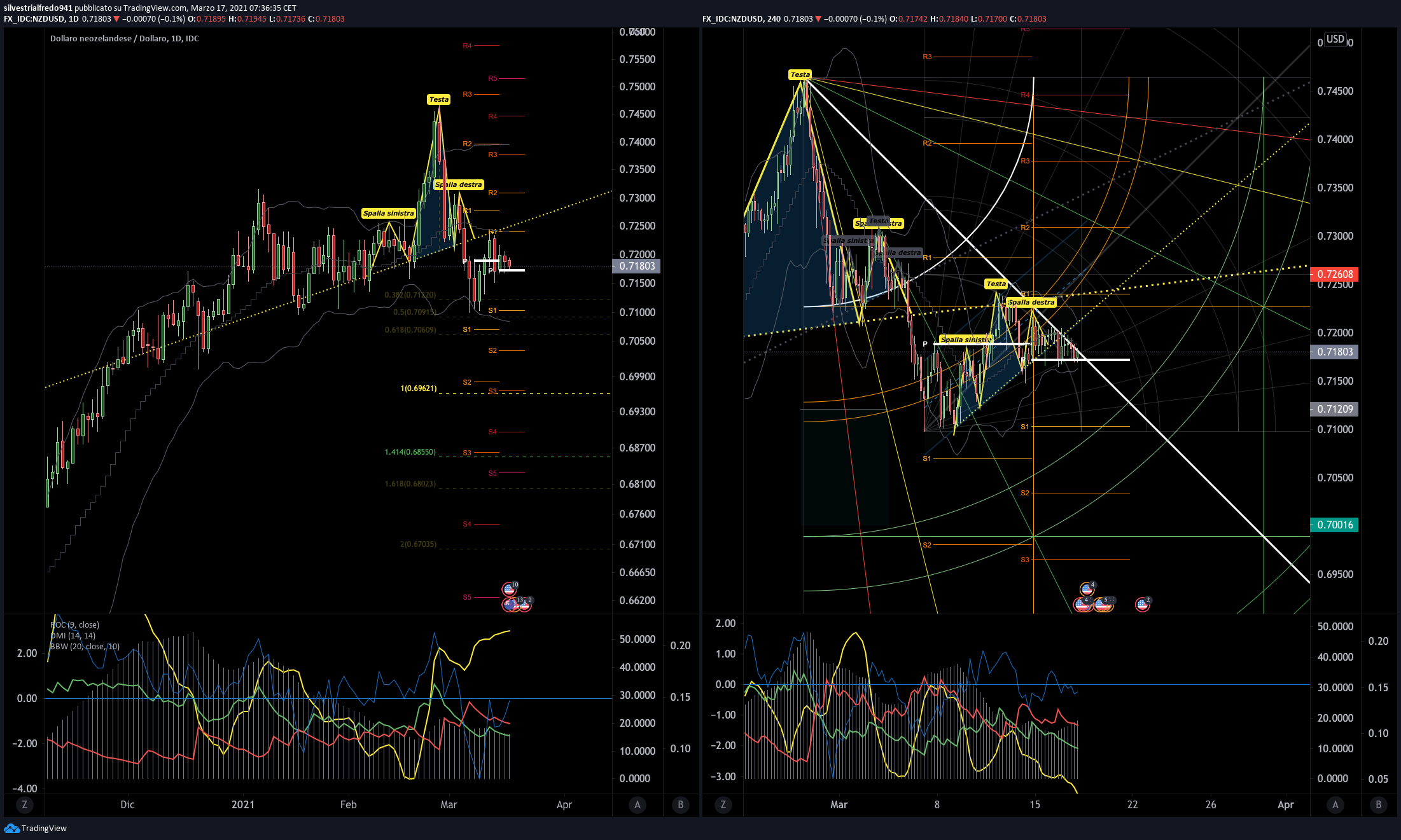Select the top Testa label on the 240 chart
The width and height of the screenshot is (1401, 840).
click(800, 74)
